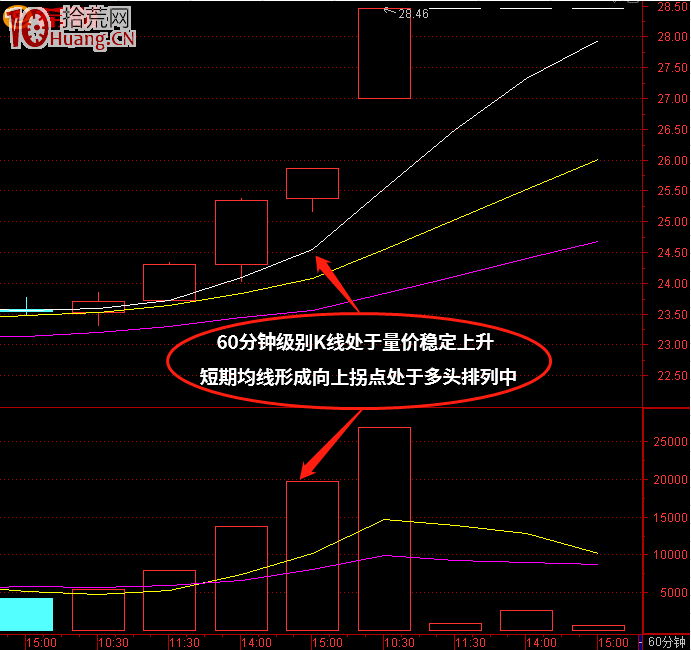Click the 27.00 price axis label

pyautogui.click(x=672, y=99)
